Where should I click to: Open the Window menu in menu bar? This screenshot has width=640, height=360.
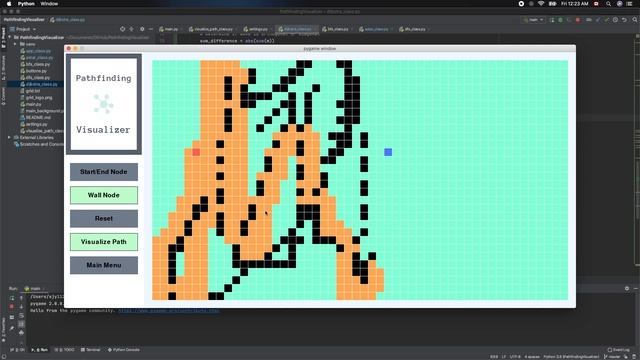(49, 4)
